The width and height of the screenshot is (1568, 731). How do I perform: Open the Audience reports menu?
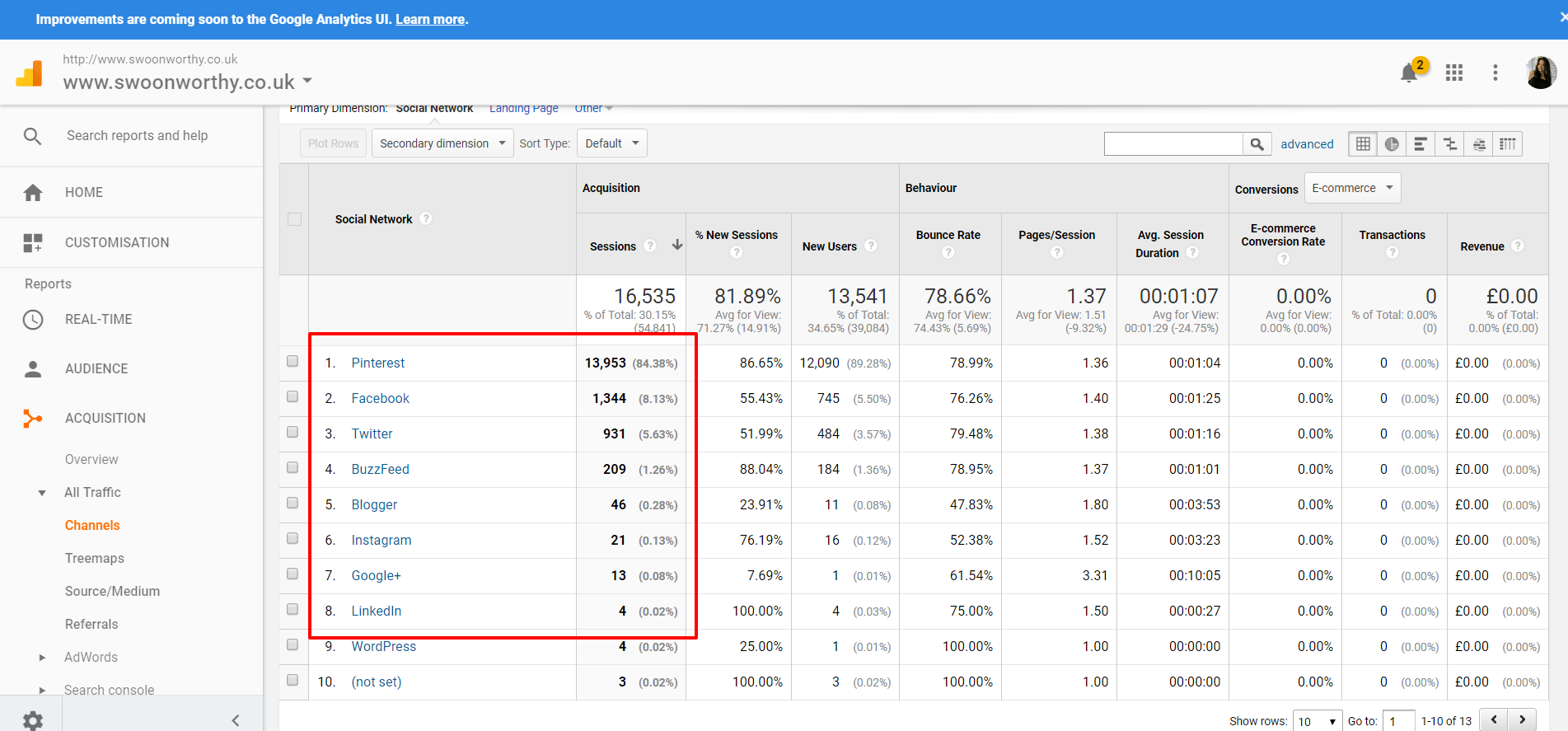(x=96, y=368)
